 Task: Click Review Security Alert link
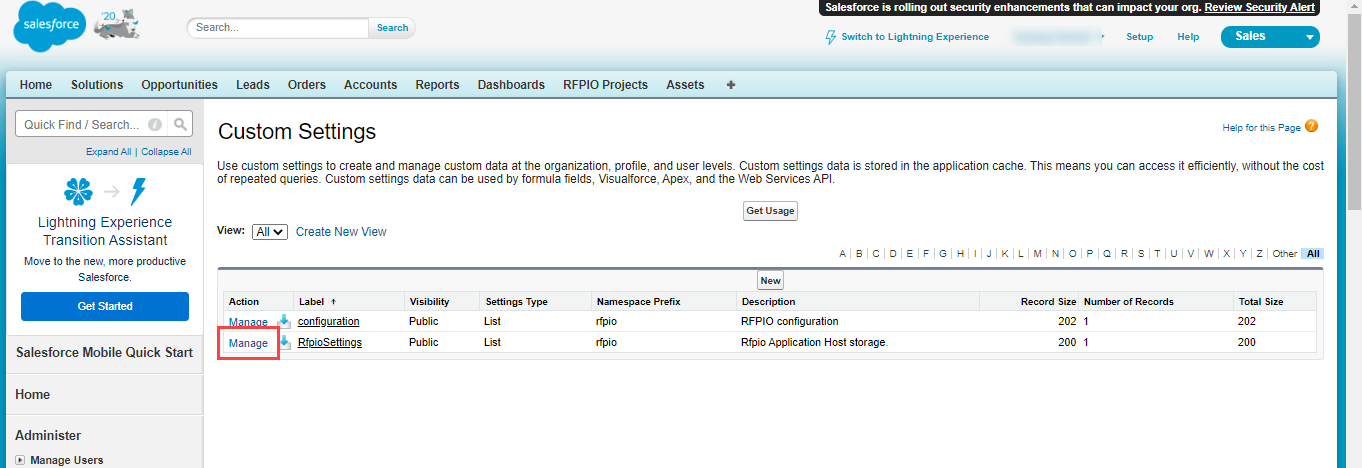(x=1260, y=7)
